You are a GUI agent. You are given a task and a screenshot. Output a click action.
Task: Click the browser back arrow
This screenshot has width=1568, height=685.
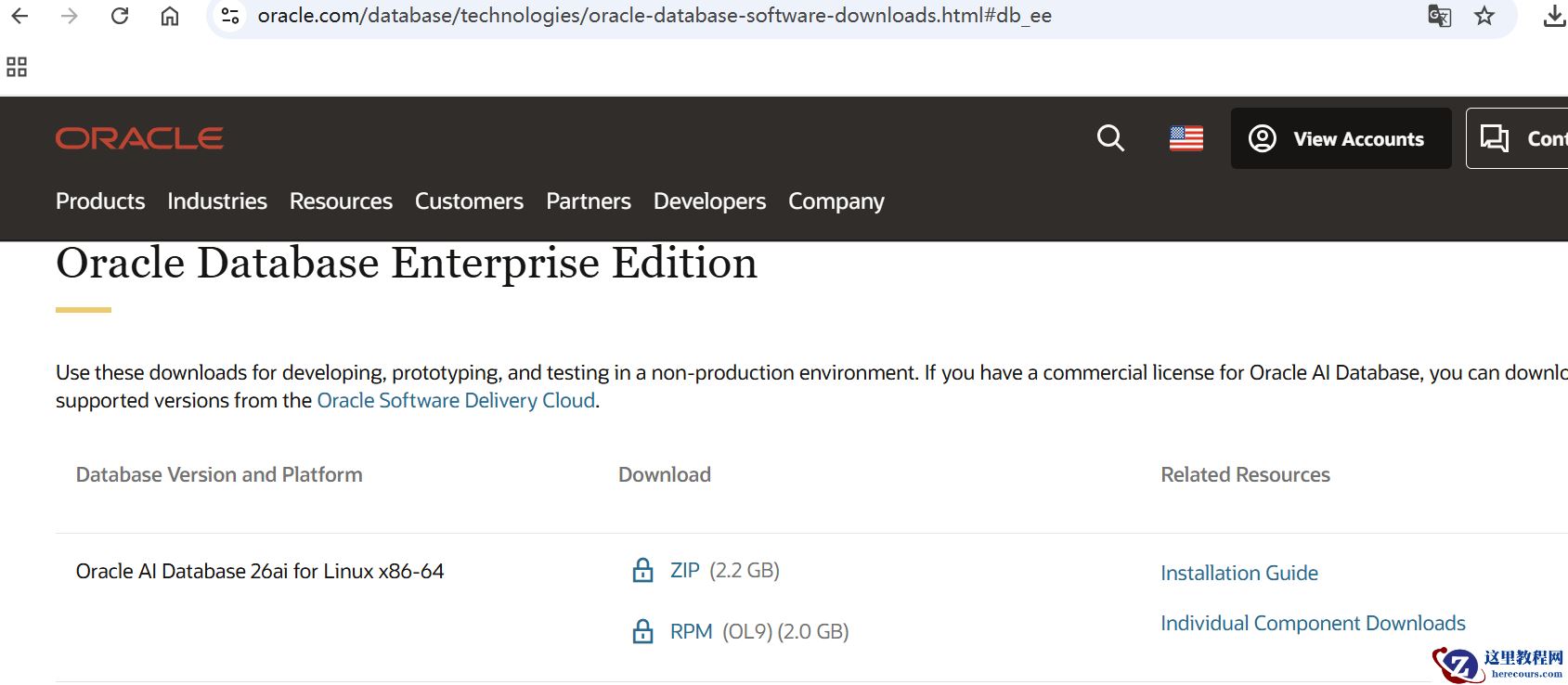(19, 16)
